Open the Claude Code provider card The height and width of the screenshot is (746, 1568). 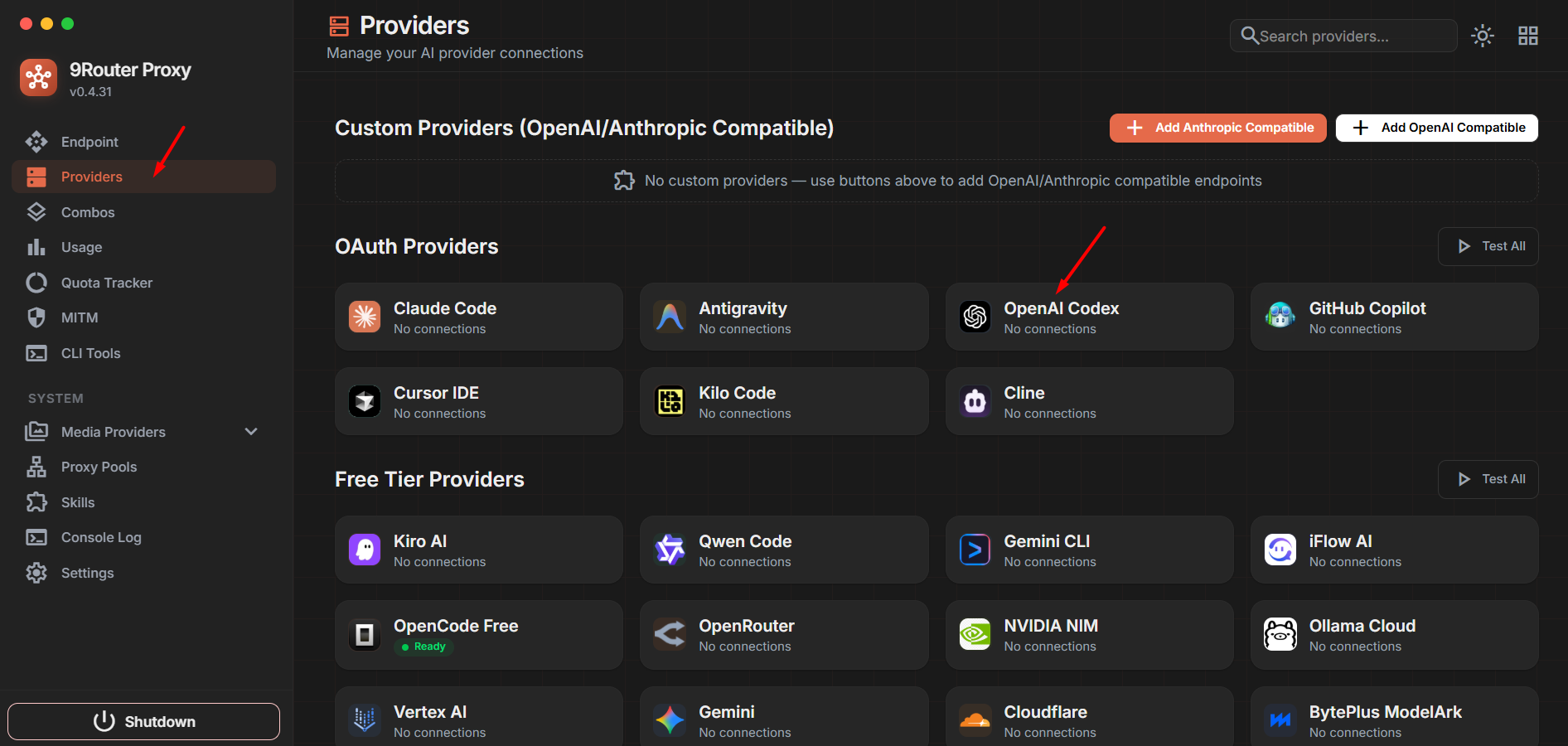(479, 317)
